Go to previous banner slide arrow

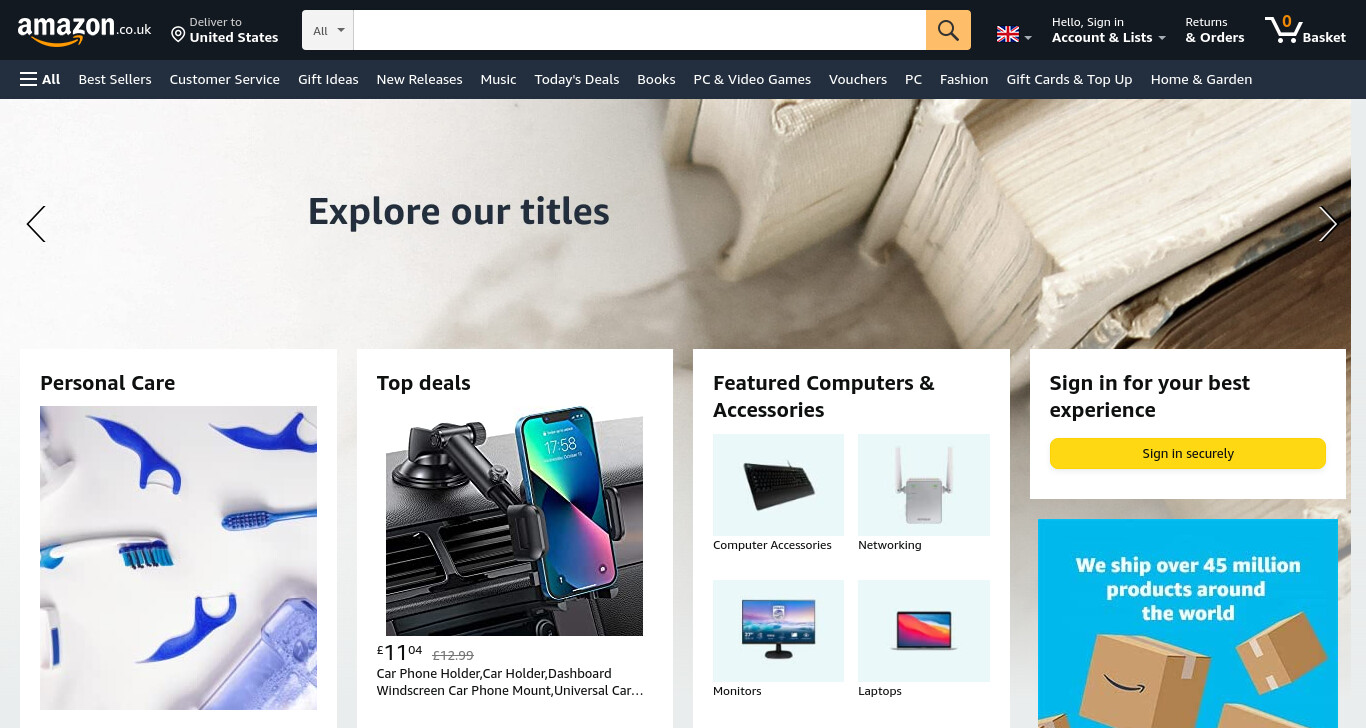pos(36,224)
